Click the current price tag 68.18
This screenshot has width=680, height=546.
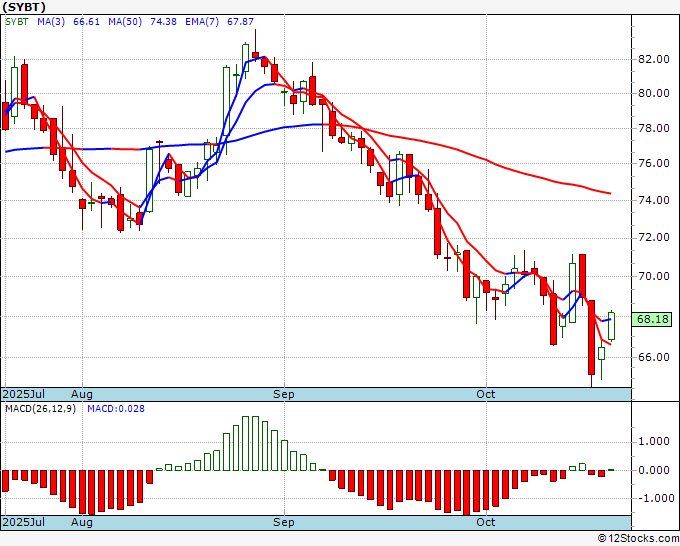click(x=652, y=320)
